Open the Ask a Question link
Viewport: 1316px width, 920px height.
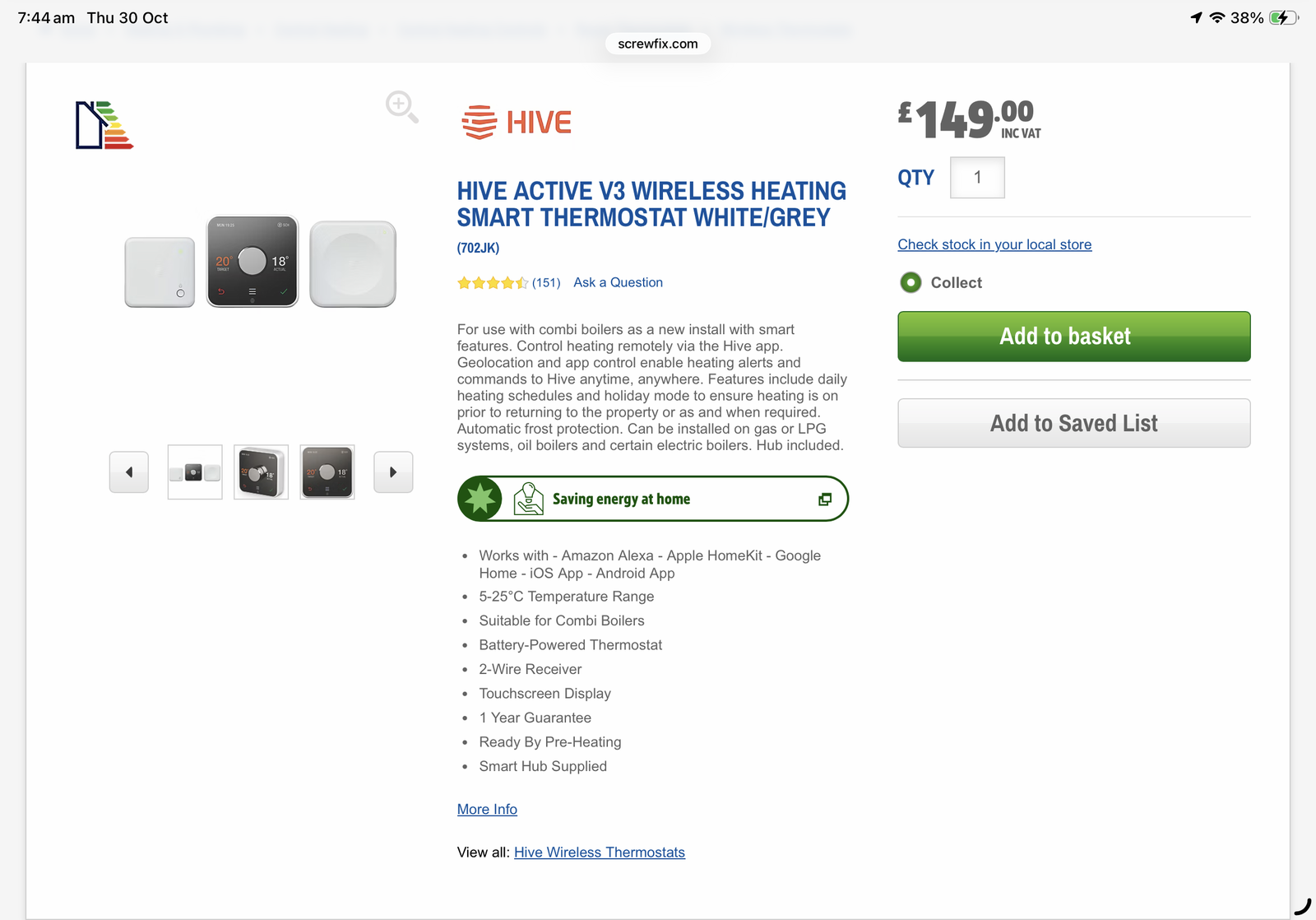pos(618,283)
